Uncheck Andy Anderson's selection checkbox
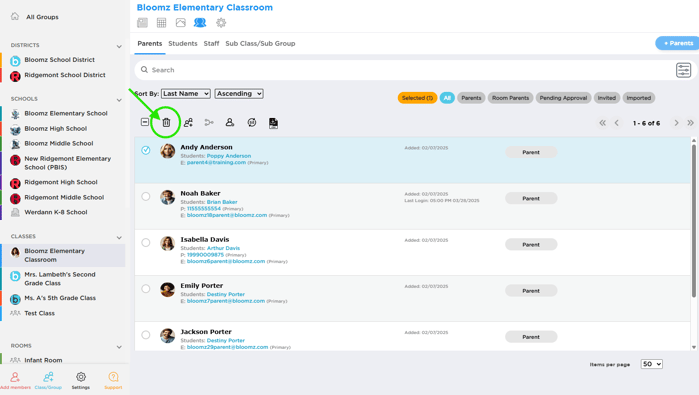The height and width of the screenshot is (395, 699). click(146, 150)
